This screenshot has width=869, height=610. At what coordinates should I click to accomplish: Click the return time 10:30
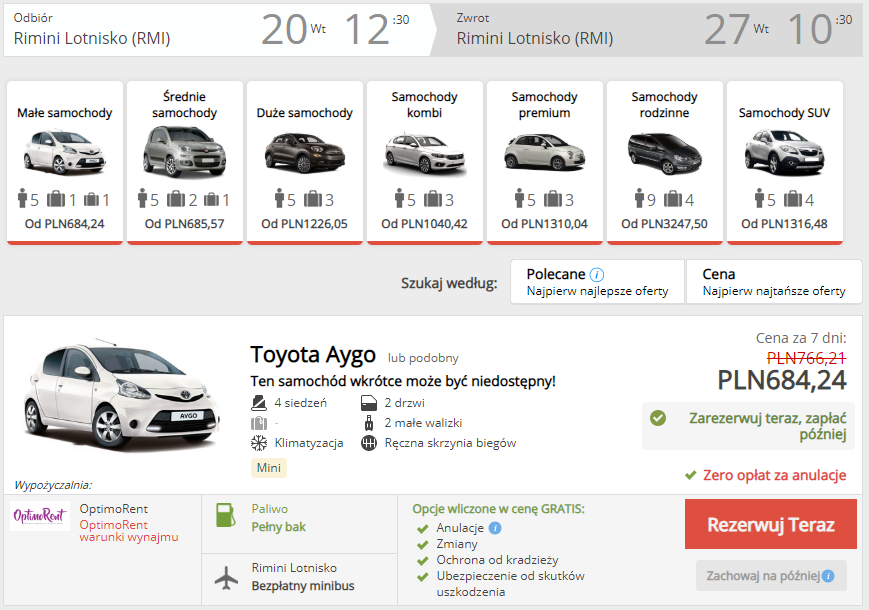[x=820, y=29]
